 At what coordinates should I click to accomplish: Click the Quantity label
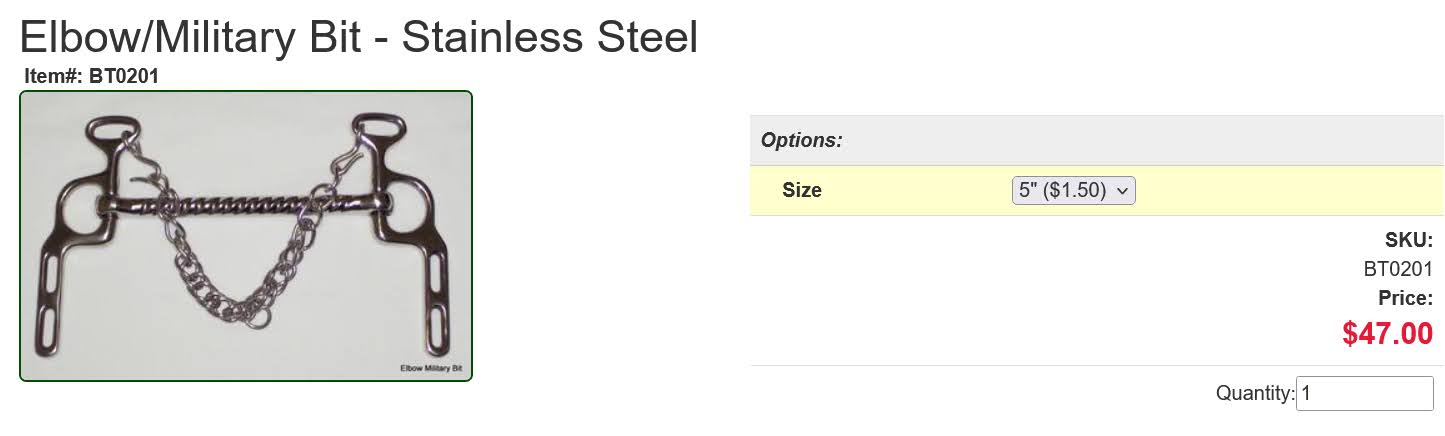tap(1255, 394)
